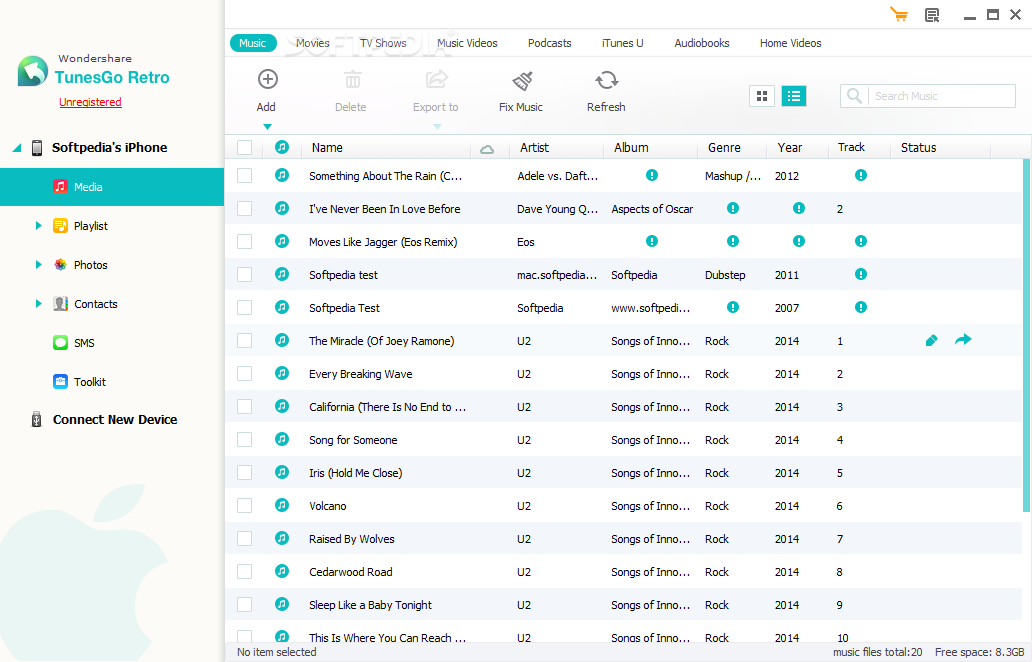Switch to list view

(x=794, y=96)
